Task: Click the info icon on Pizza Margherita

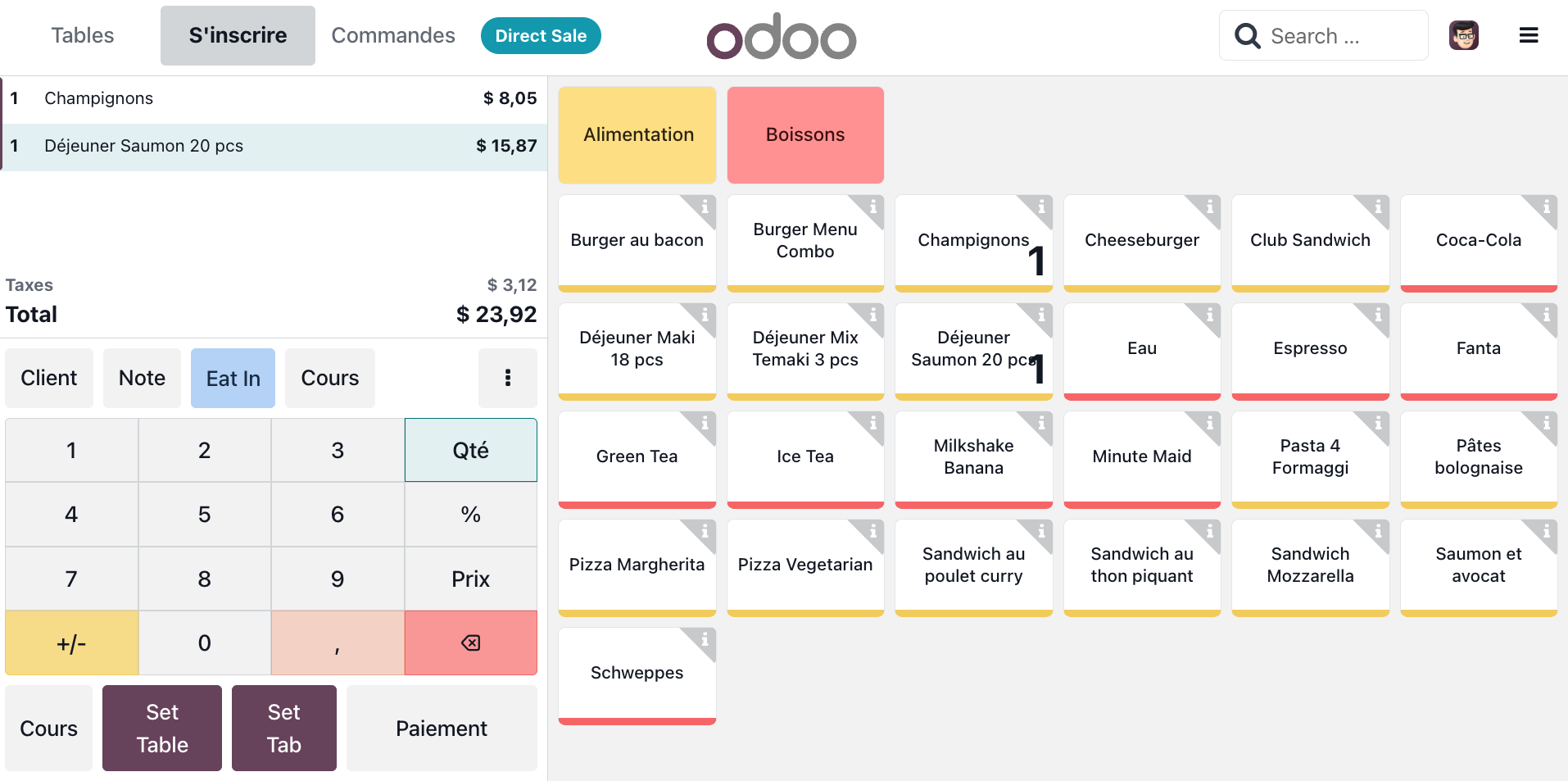Action: pos(704,532)
